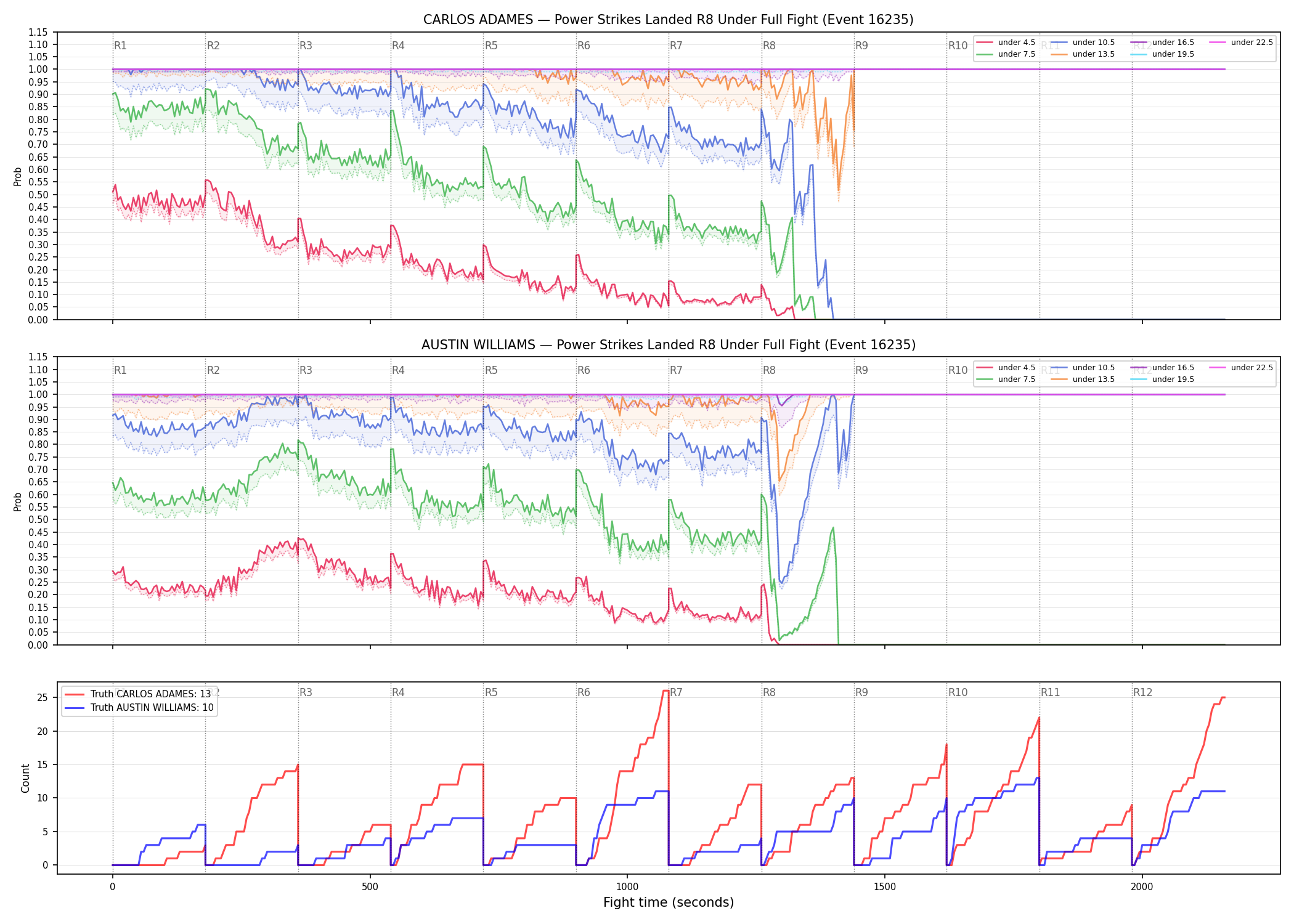The height and width of the screenshot is (924, 1294).
Task: Select 'under 7.5' in Austin Williams legend
Action: [1016, 379]
